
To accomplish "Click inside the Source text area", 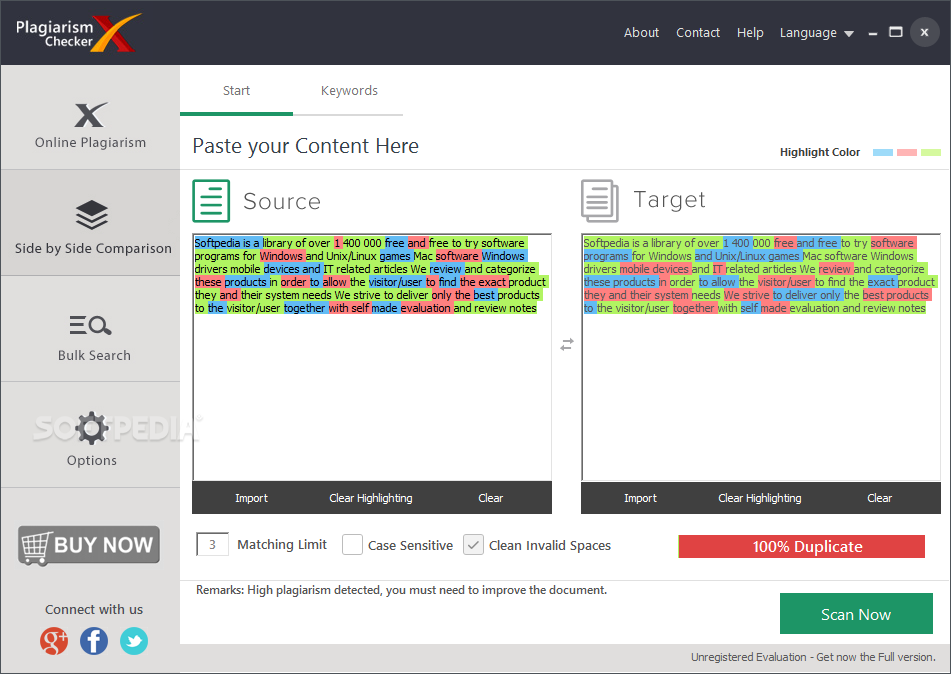I will [x=372, y=357].
